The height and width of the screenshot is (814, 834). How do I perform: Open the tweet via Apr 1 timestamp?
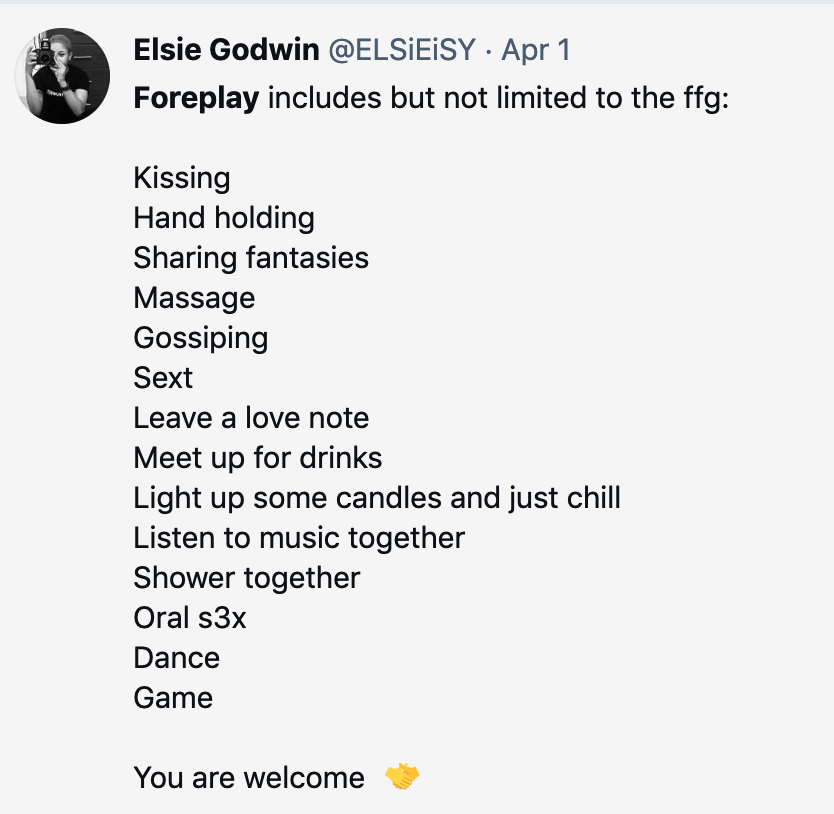point(536,51)
